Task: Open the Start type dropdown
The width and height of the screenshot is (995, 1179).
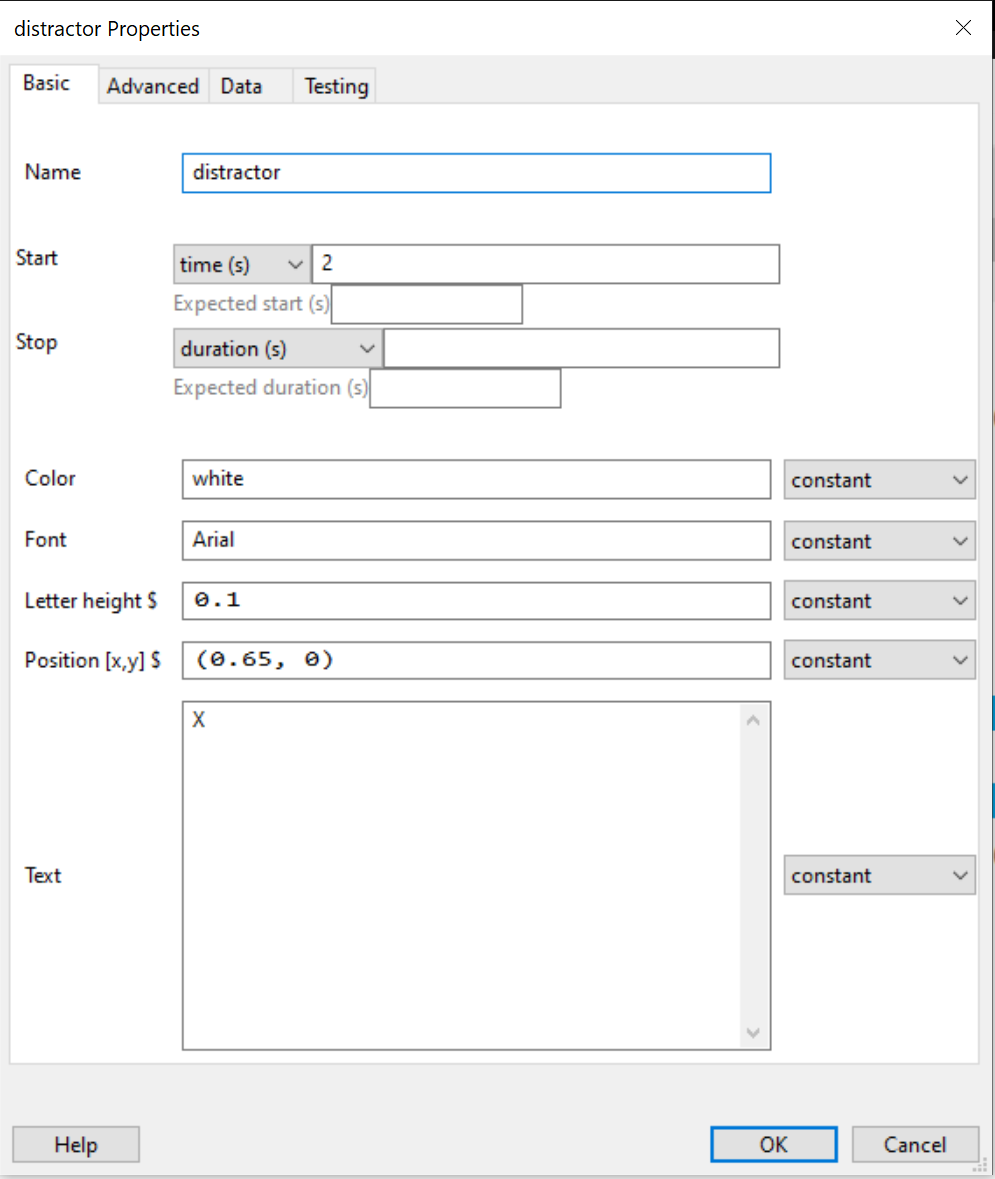Action: pos(241,265)
